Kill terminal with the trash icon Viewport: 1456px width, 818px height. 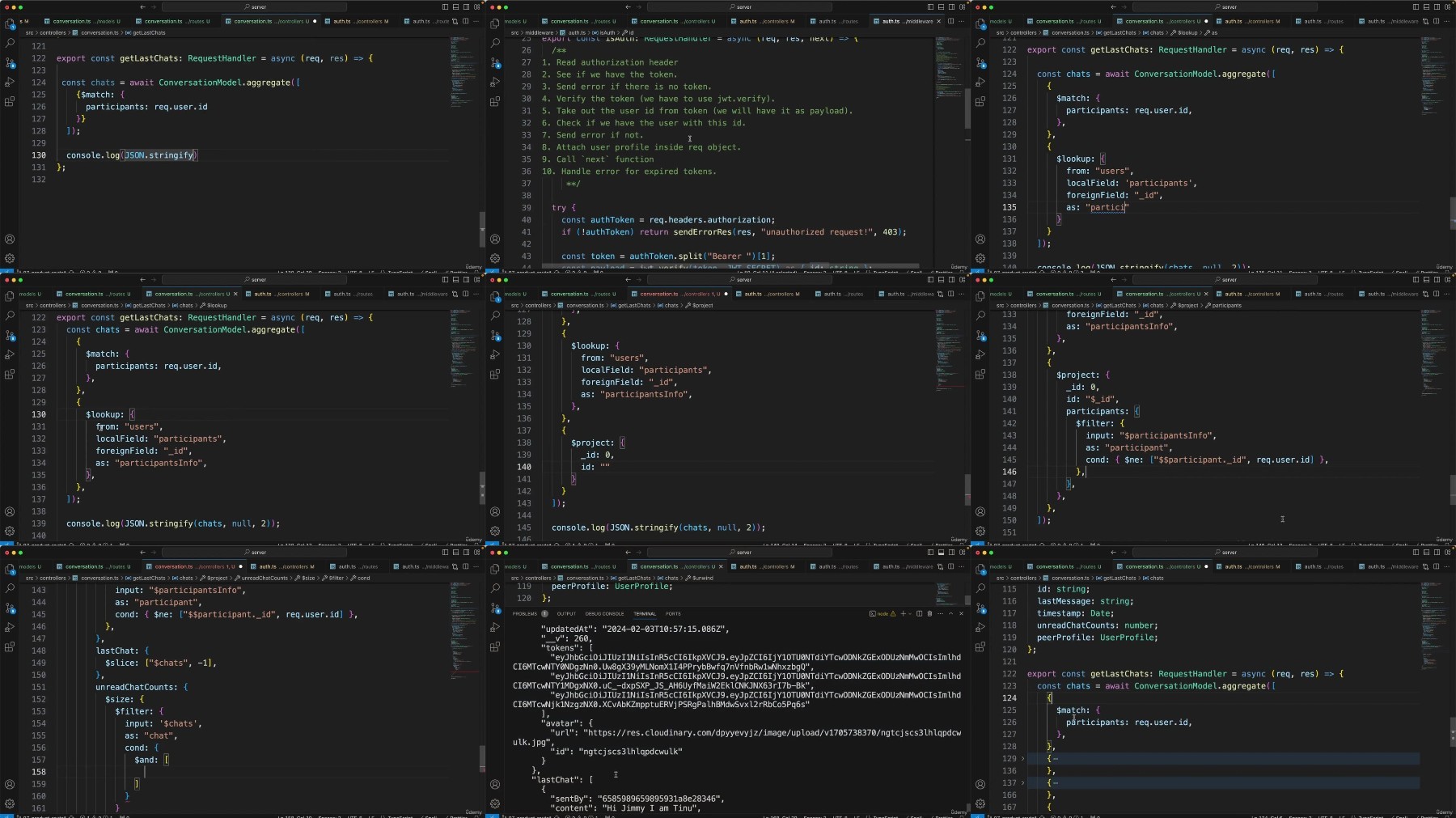[929, 613]
